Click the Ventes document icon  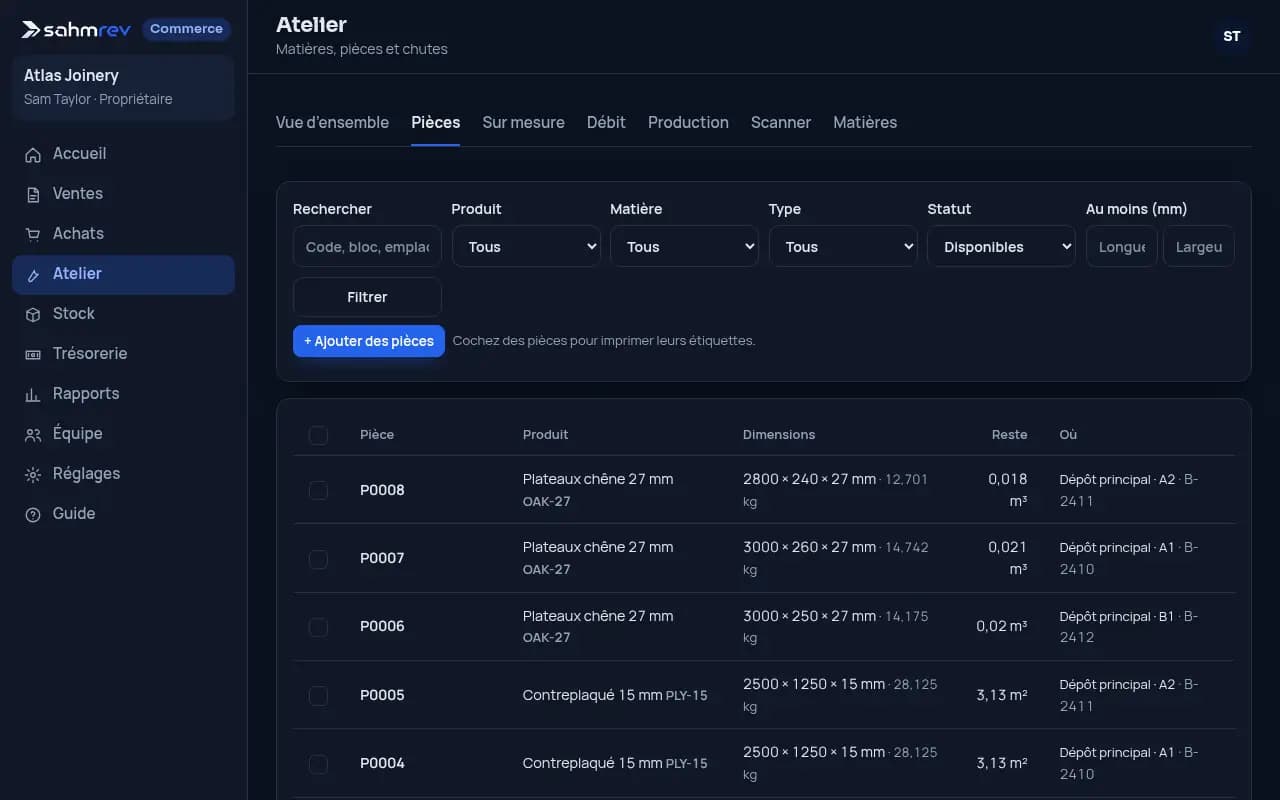[33, 194]
